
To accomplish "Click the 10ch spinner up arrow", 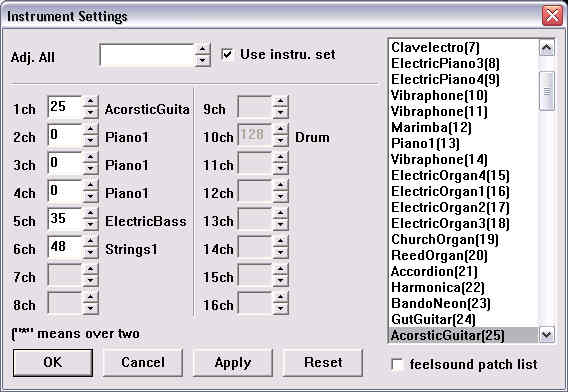I will 281,129.
